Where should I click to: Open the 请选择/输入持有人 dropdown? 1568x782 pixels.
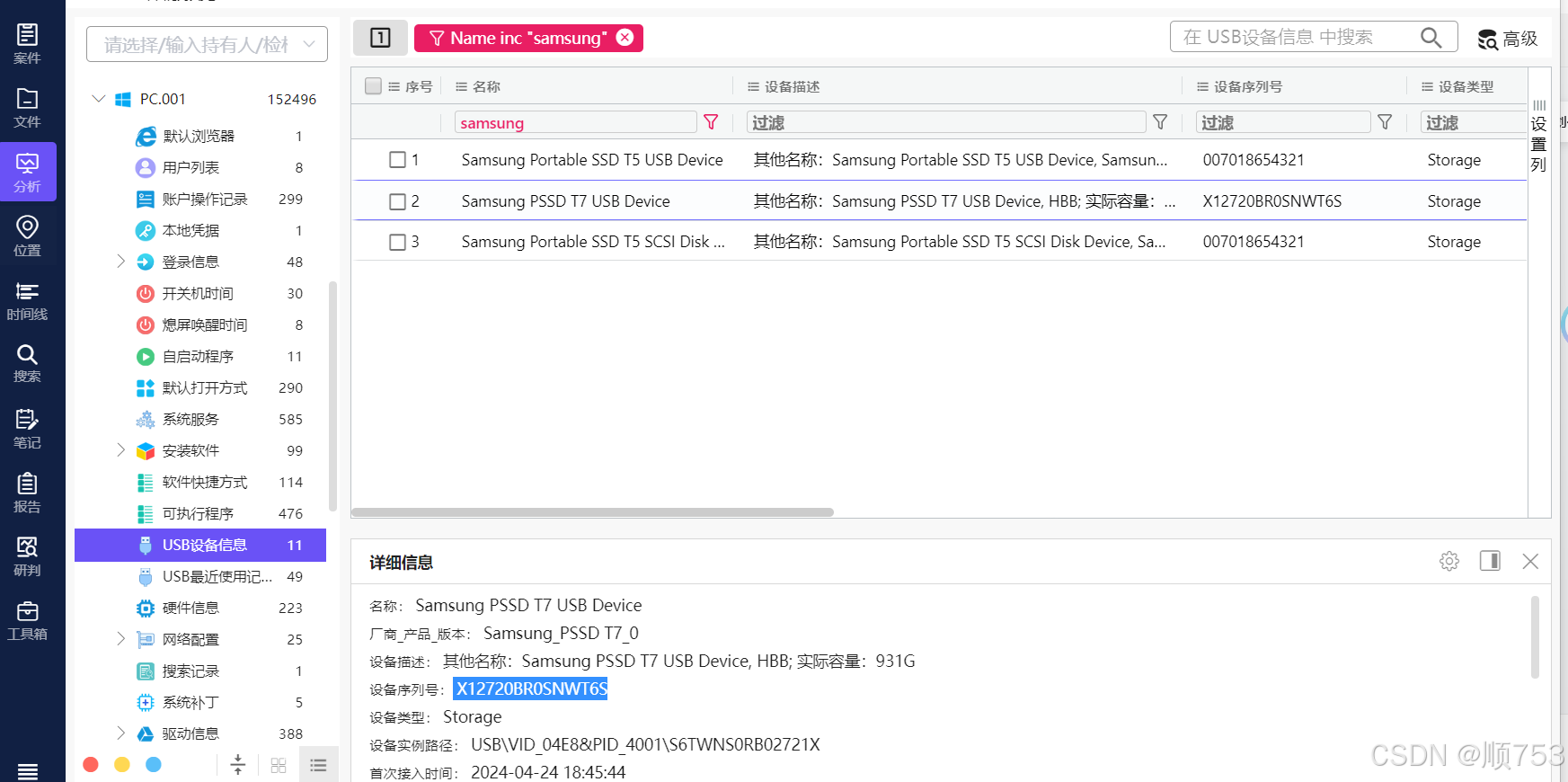coord(207,44)
